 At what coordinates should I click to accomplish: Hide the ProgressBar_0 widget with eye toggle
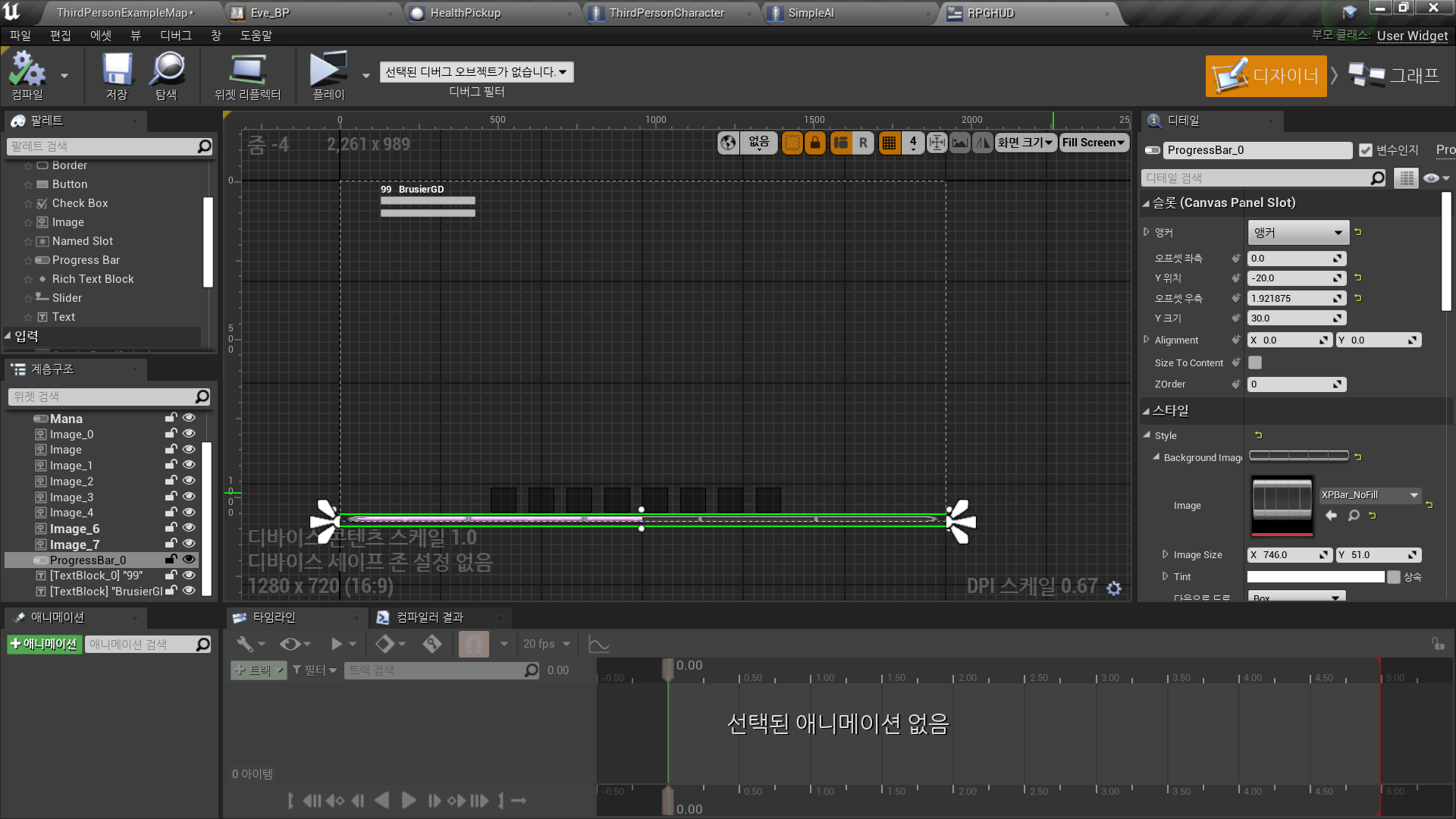click(189, 560)
